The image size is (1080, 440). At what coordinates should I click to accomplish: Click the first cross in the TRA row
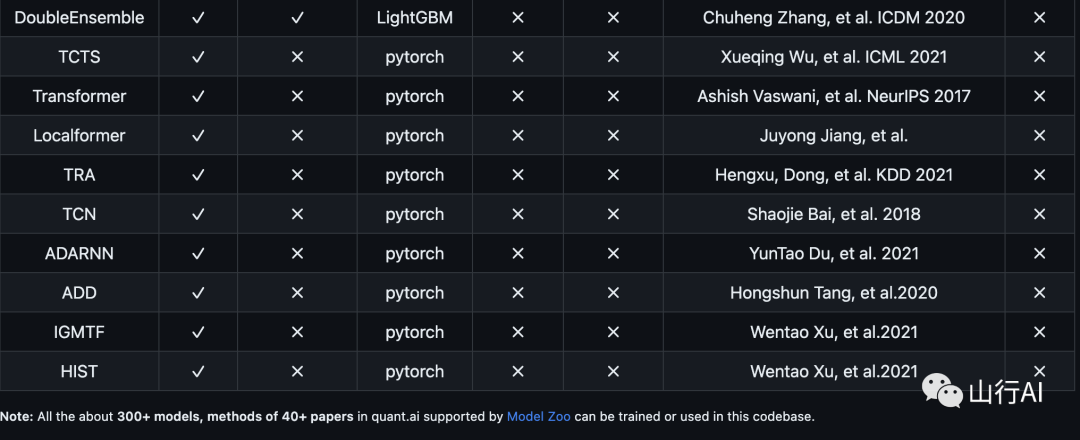coord(298,175)
